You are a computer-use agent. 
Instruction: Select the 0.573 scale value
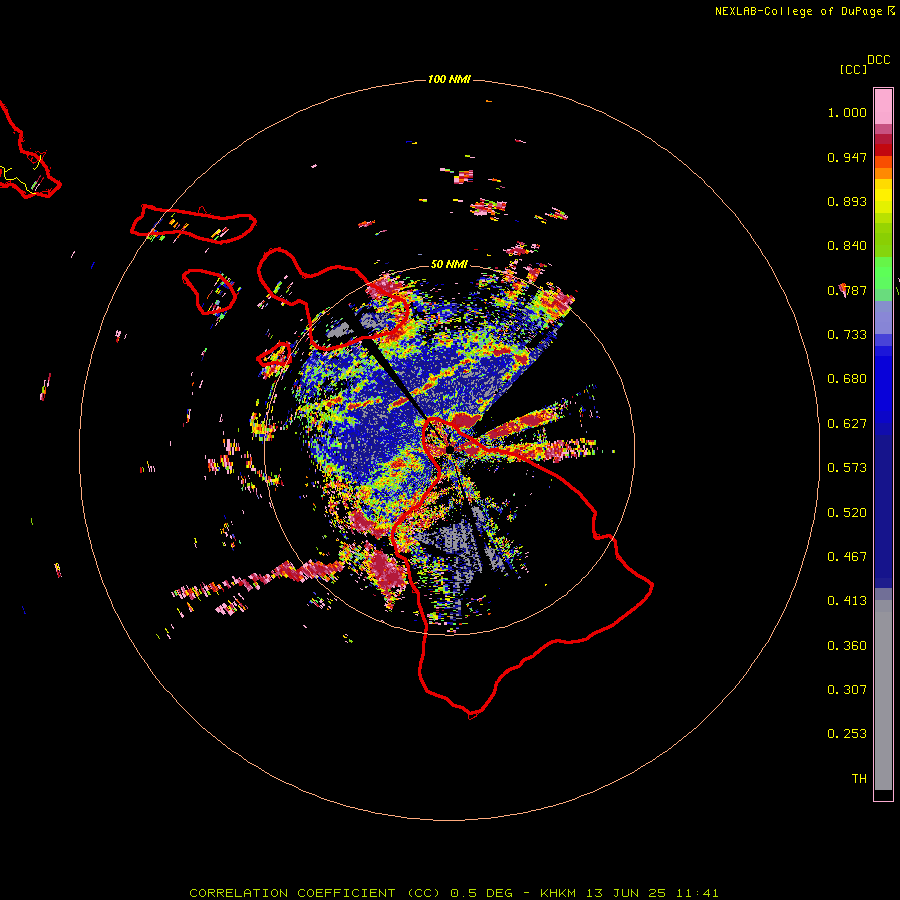click(847, 468)
